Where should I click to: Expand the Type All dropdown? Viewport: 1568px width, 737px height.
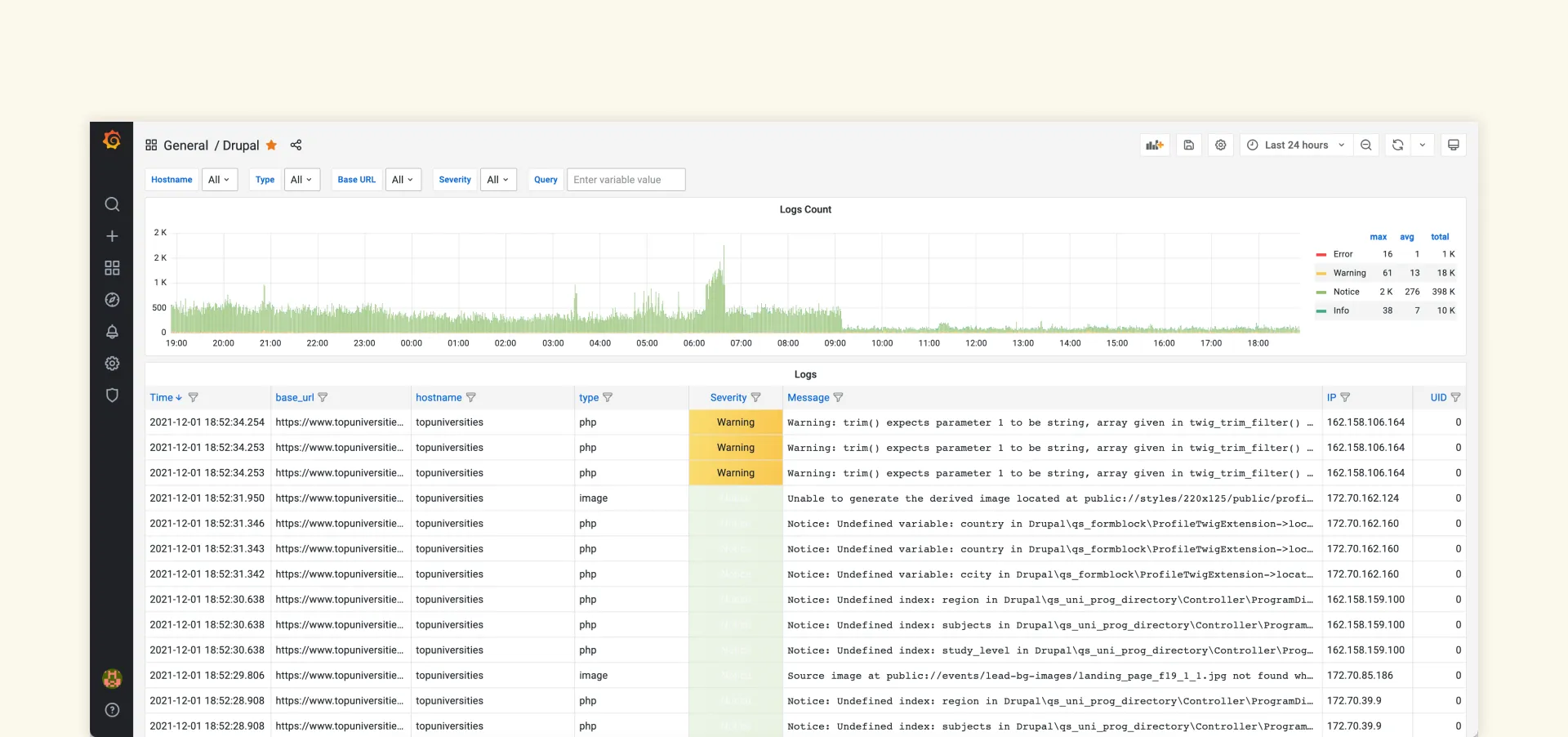(302, 180)
